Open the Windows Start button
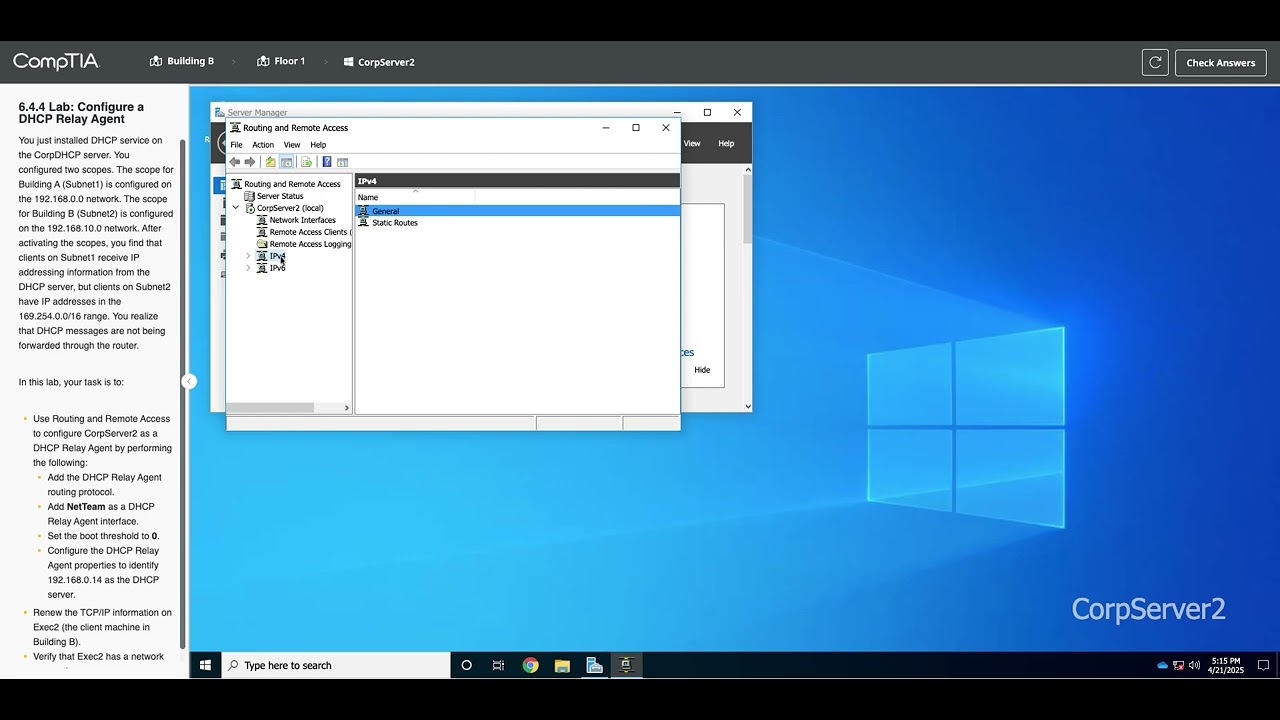The image size is (1280, 720). tap(205, 665)
